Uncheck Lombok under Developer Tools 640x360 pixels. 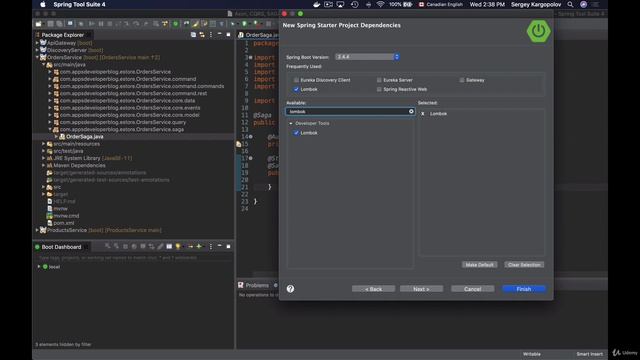pyautogui.click(x=296, y=133)
